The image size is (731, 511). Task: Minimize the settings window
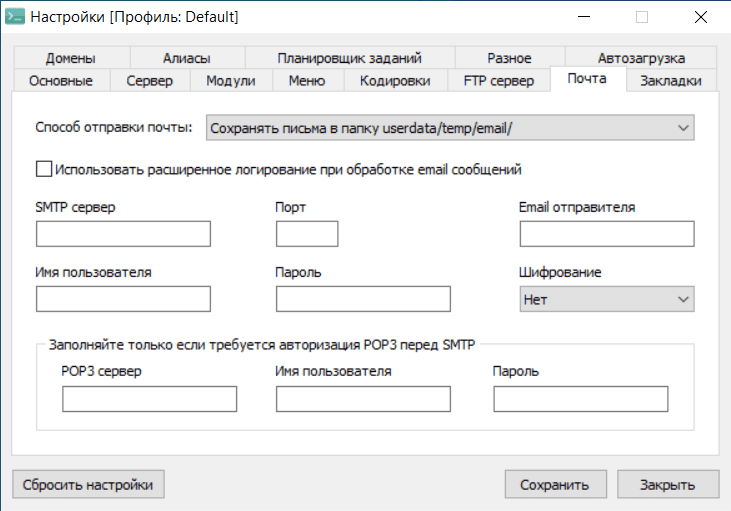587,17
